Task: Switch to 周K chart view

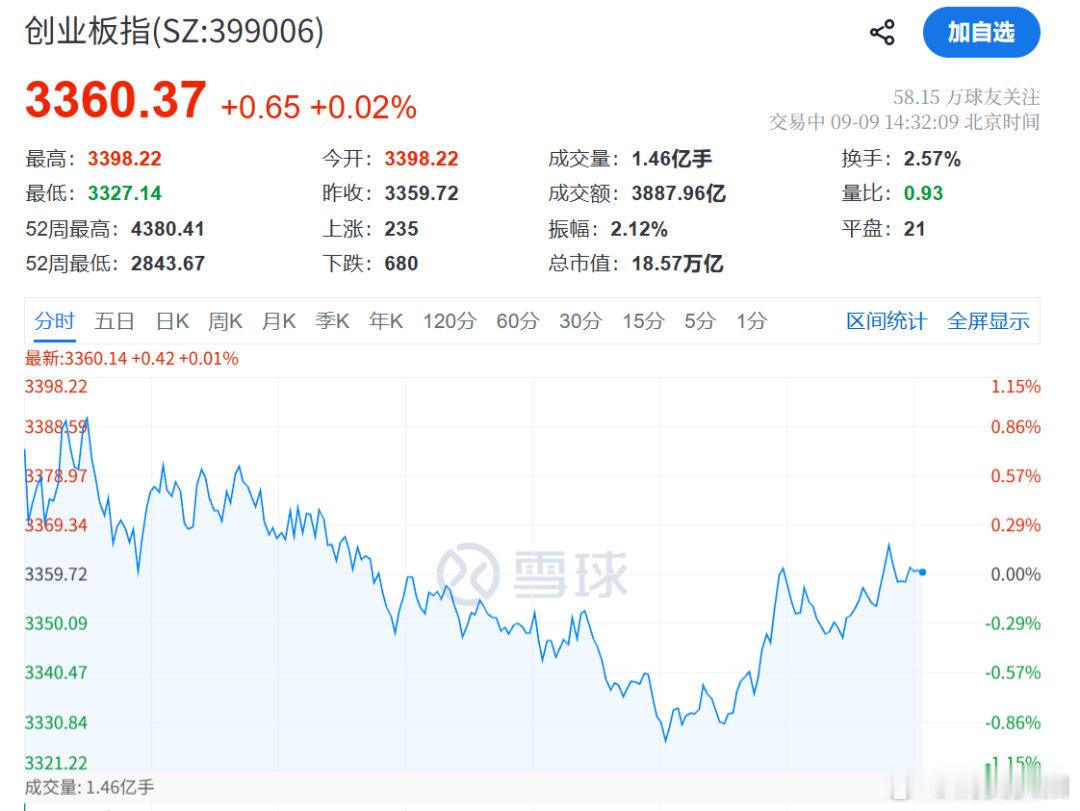Action: tap(225, 321)
